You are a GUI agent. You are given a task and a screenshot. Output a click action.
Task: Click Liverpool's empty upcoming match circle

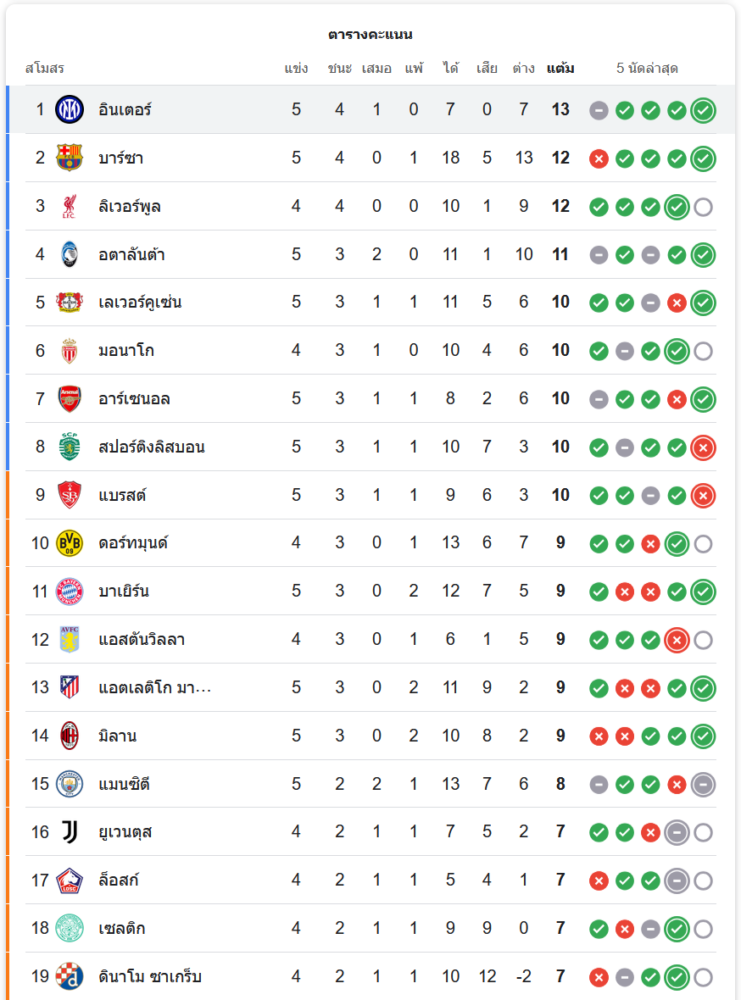pos(703,207)
